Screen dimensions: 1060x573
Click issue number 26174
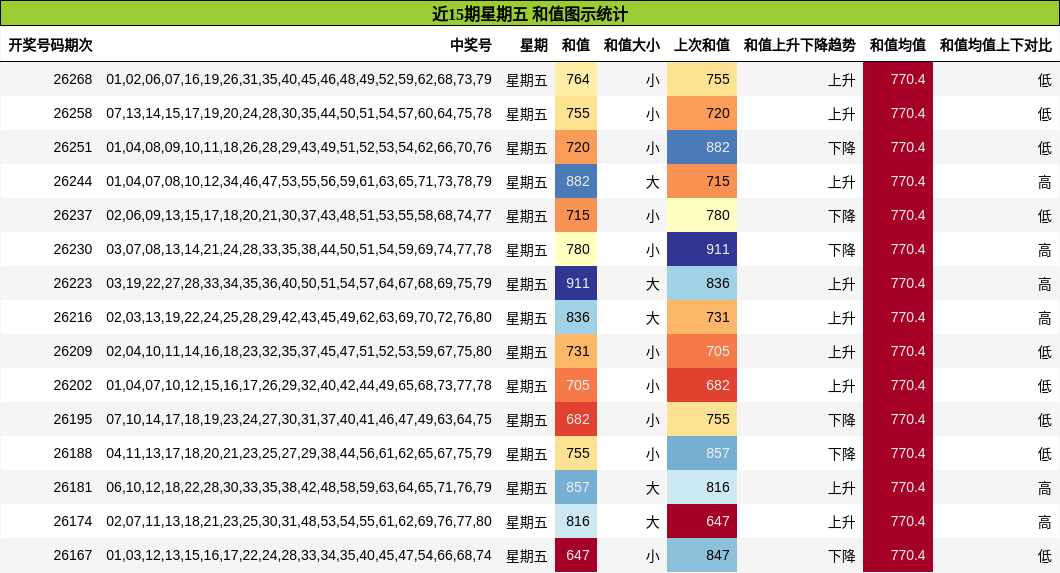click(x=73, y=521)
